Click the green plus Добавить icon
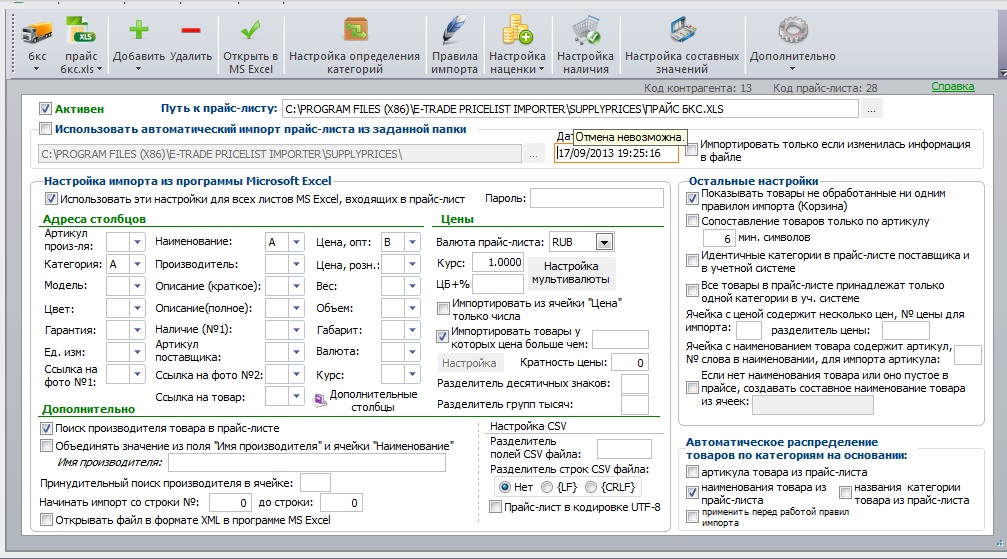 (139, 30)
